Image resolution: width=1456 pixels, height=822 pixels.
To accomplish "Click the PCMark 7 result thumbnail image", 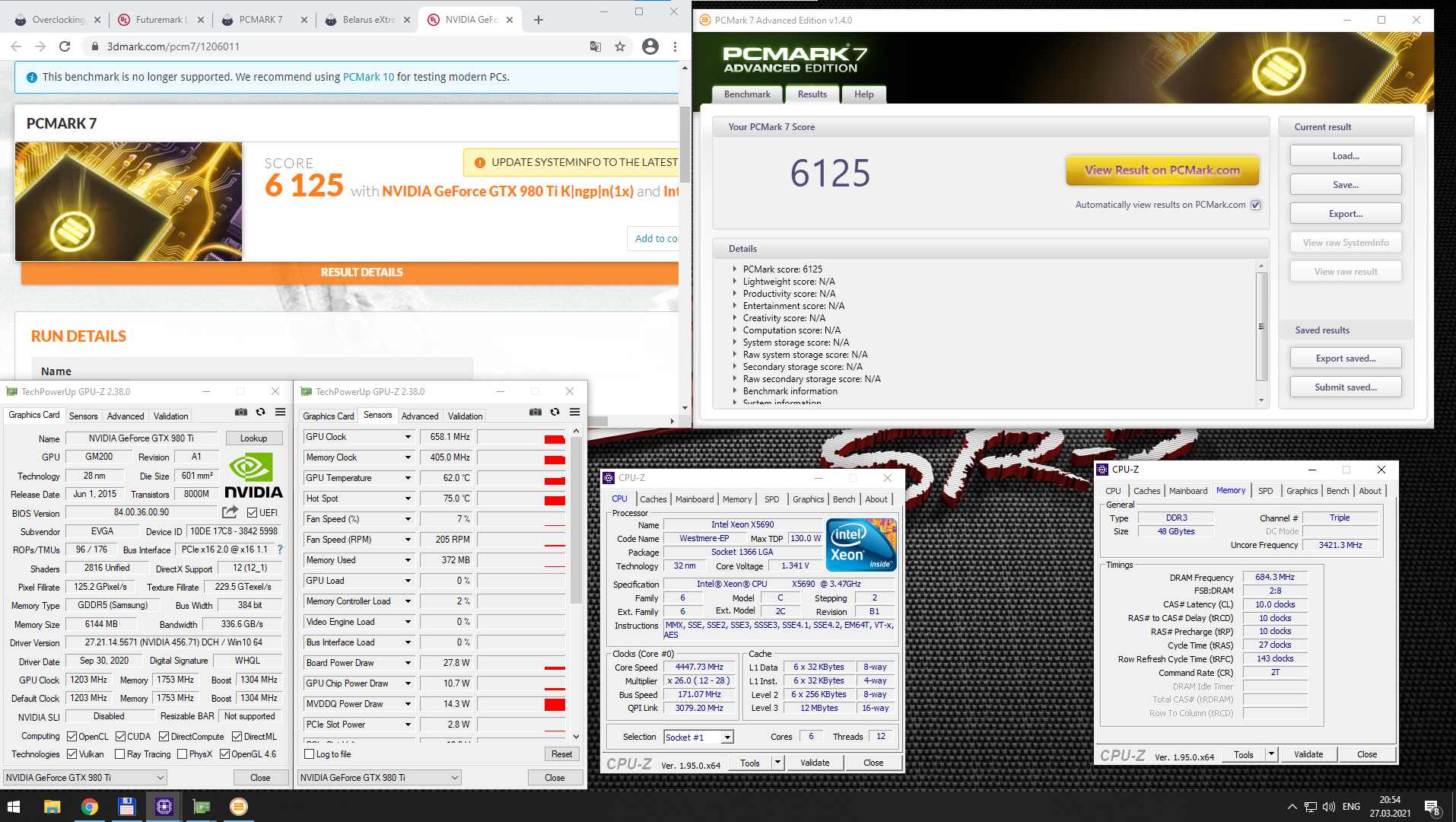I will tap(129, 202).
